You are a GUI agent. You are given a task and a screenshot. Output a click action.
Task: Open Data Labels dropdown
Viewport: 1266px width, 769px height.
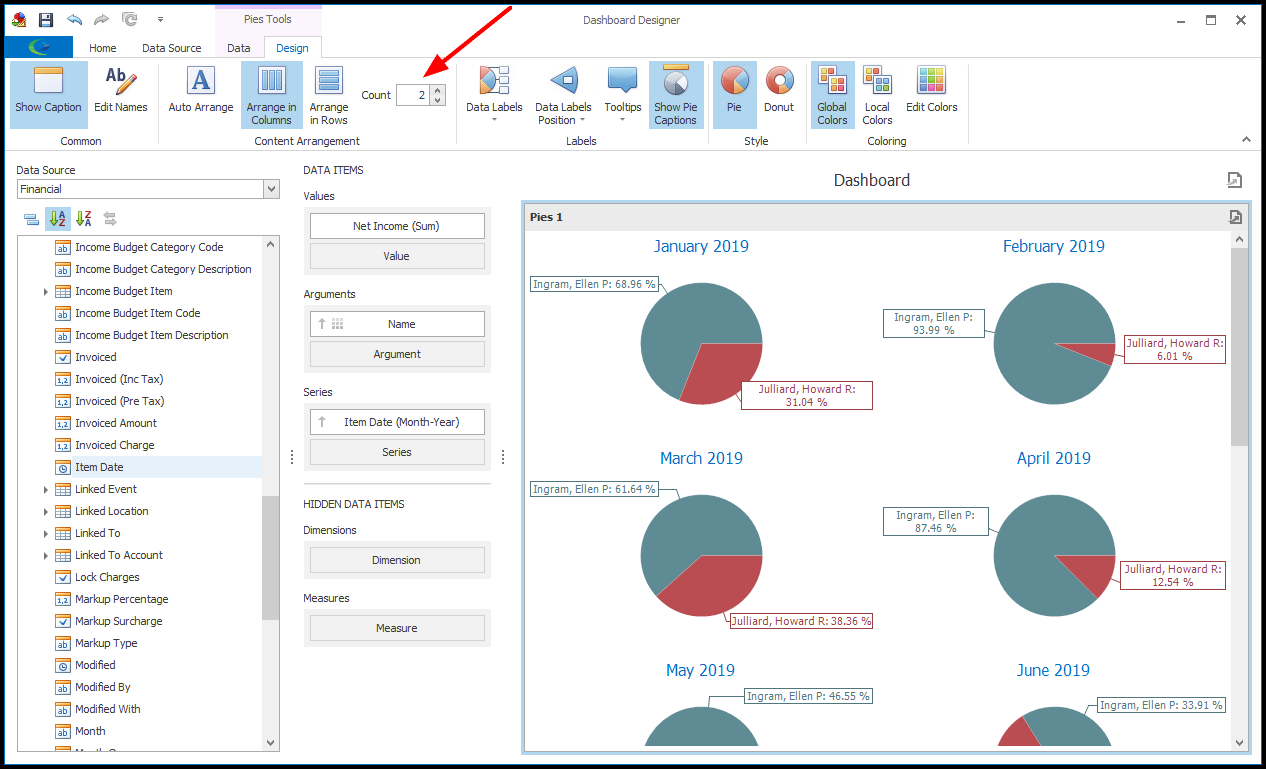(x=494, y=95)
